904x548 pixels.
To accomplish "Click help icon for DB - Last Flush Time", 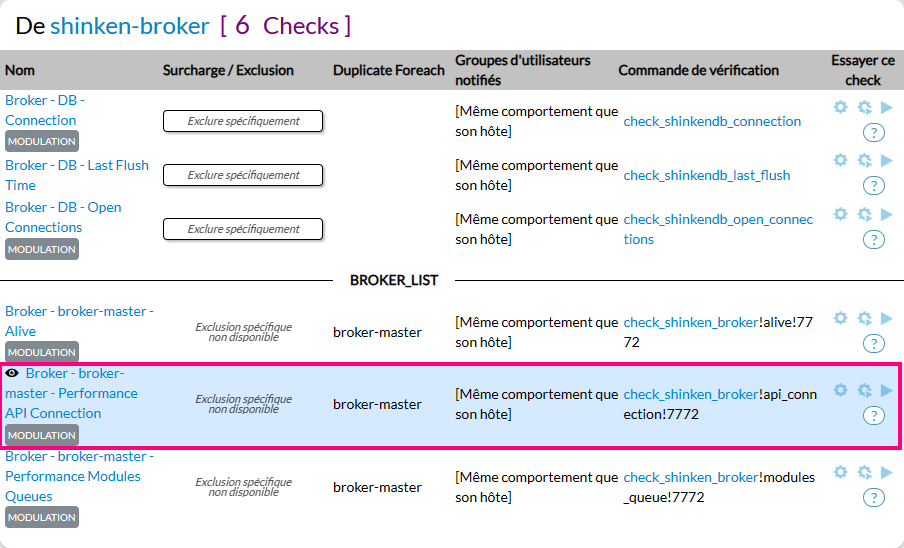I will pyautogui.click(x=873, y=185).
